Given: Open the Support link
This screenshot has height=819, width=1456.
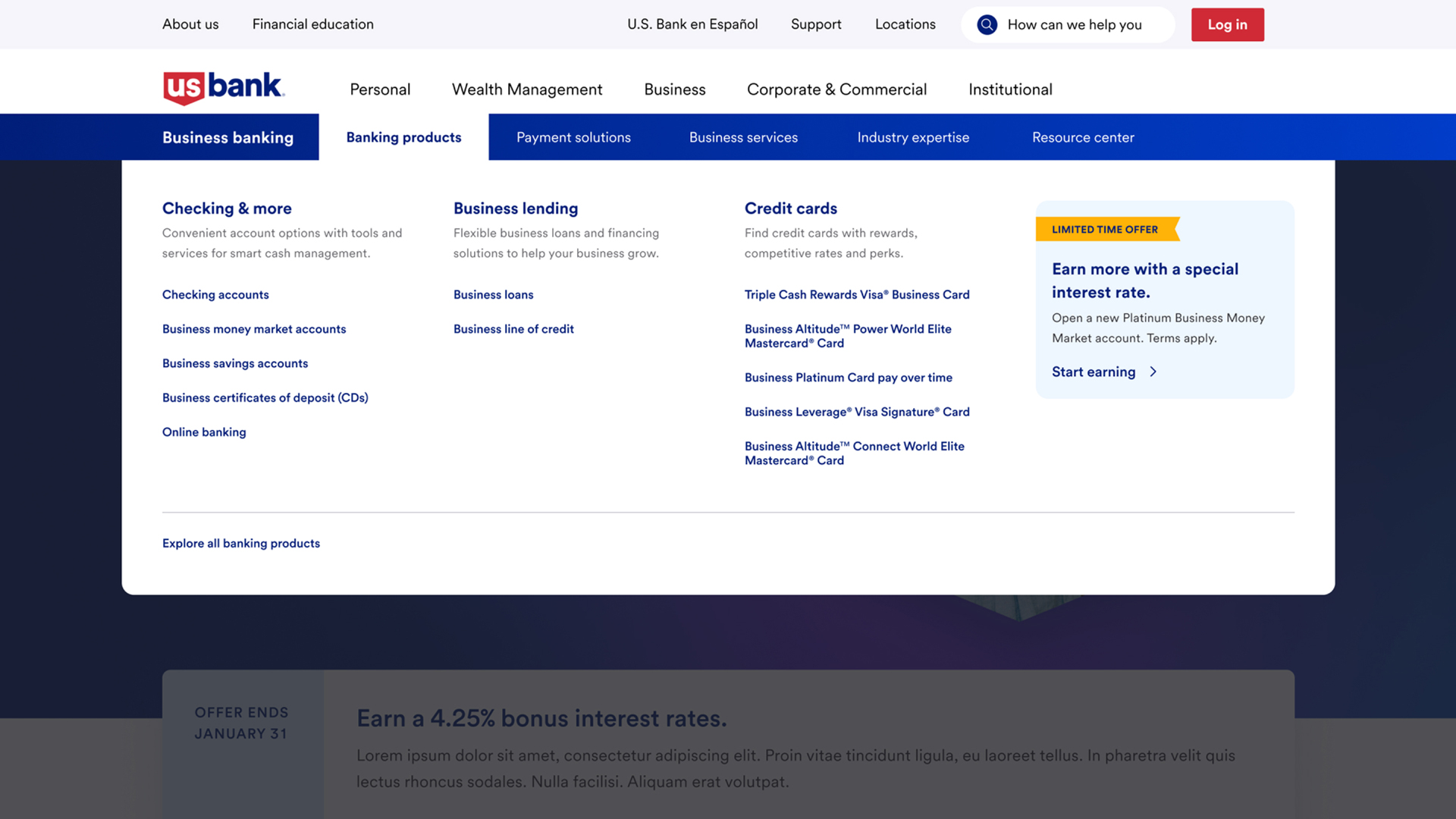Looking at the screenshot, I should coord(816,24).
